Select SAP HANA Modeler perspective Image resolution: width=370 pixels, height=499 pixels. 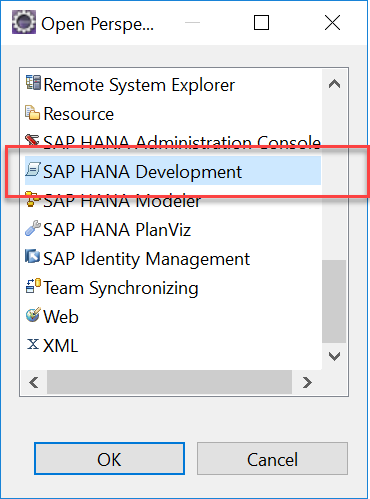(122, 201)
